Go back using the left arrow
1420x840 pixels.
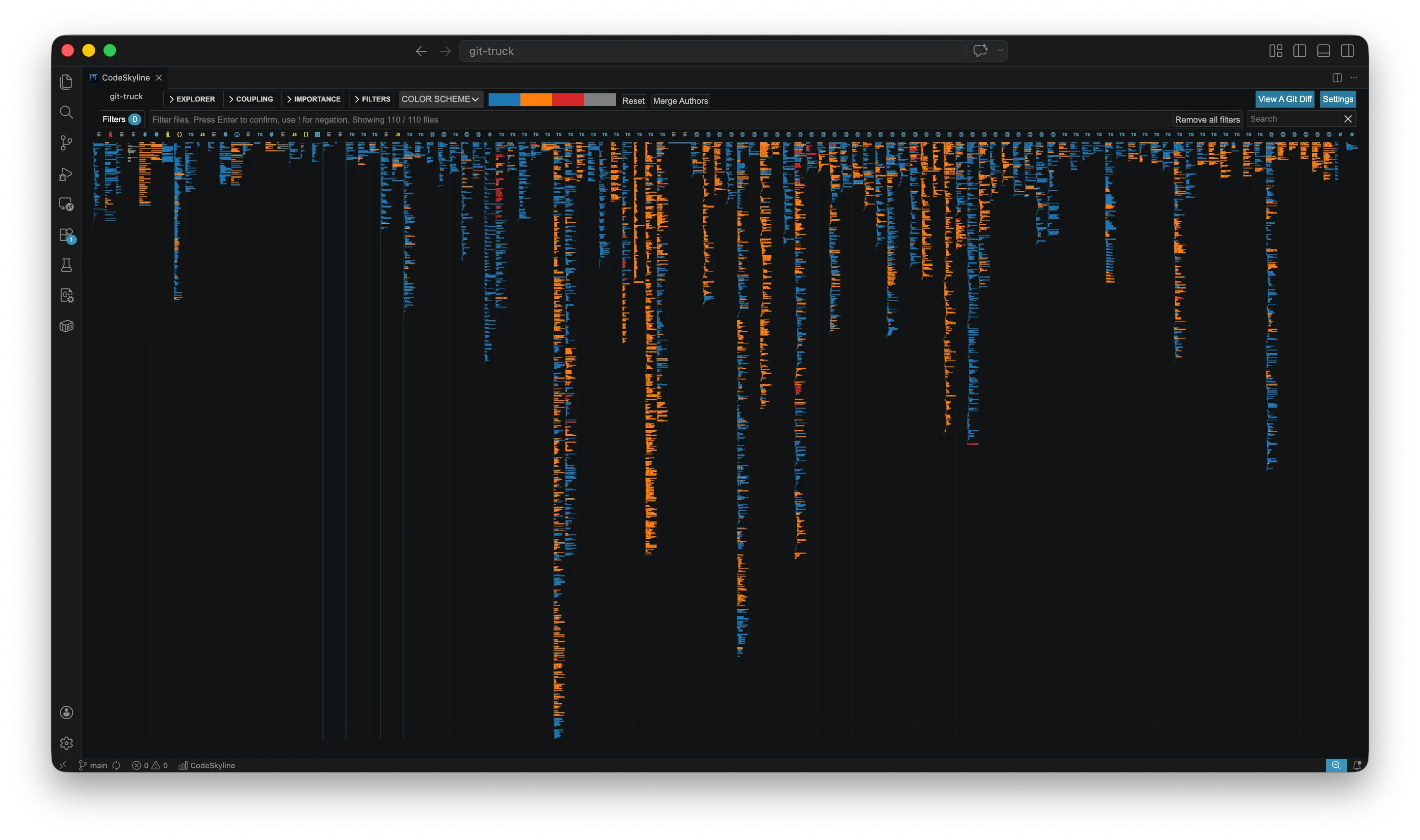[x=421, y=51]
